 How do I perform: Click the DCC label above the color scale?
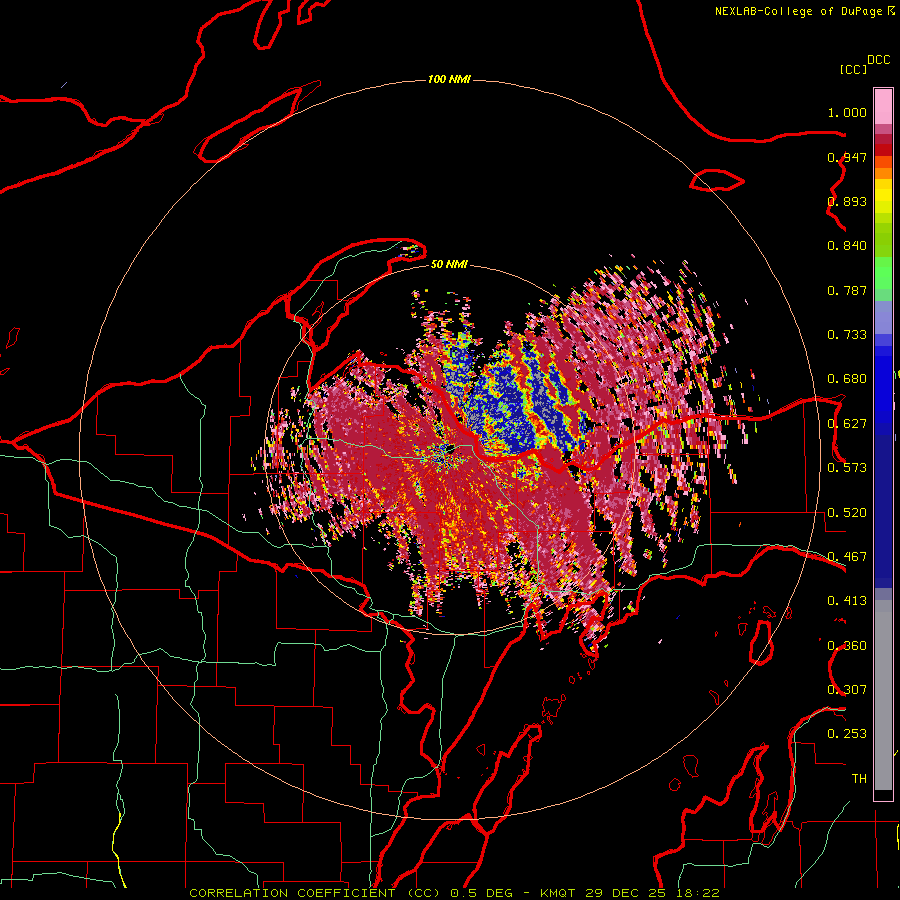879,60
